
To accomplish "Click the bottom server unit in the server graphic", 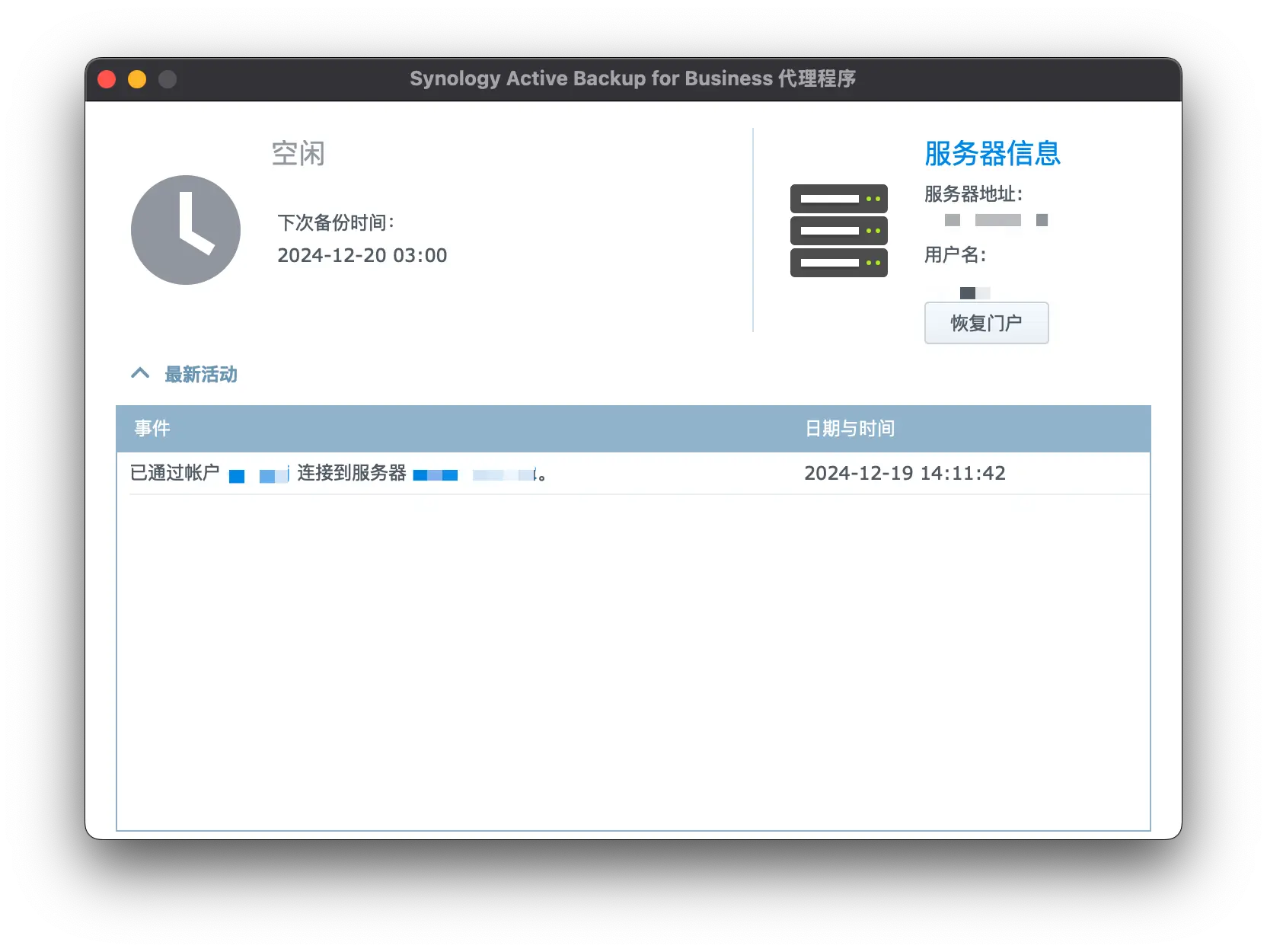I will point(838,262).
